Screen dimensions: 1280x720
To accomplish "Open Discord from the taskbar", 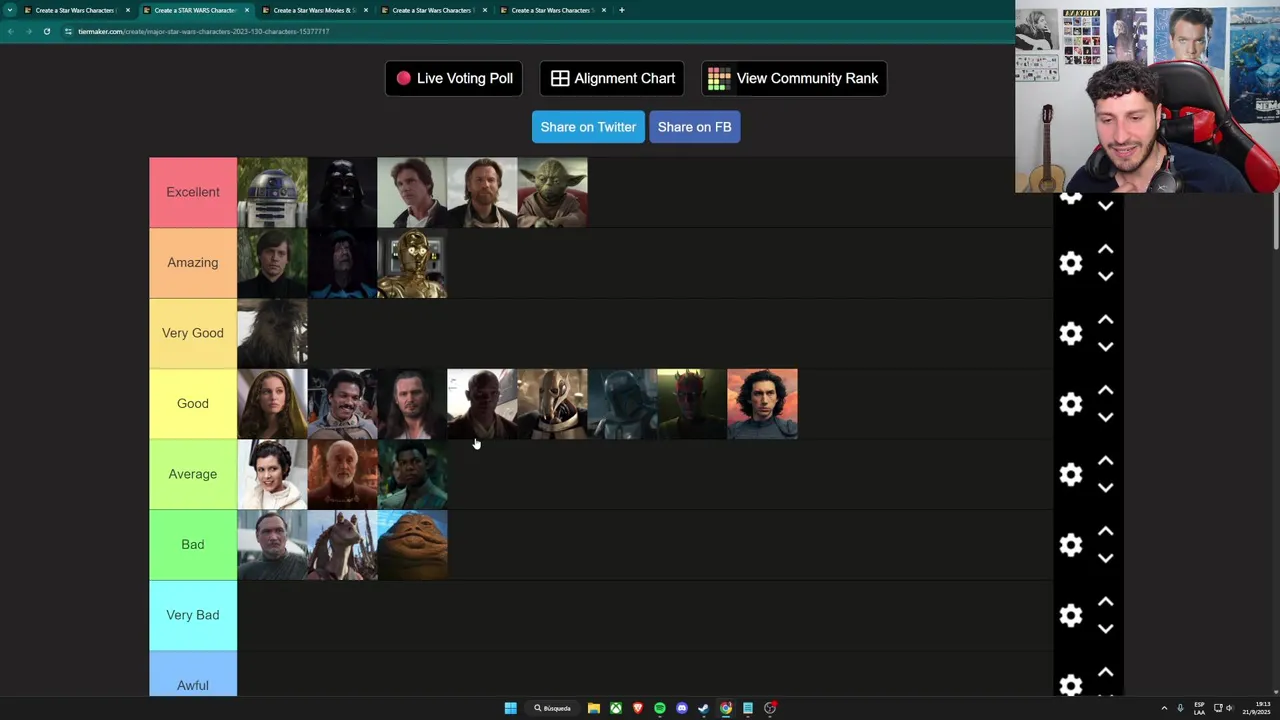I will point(682,708).
